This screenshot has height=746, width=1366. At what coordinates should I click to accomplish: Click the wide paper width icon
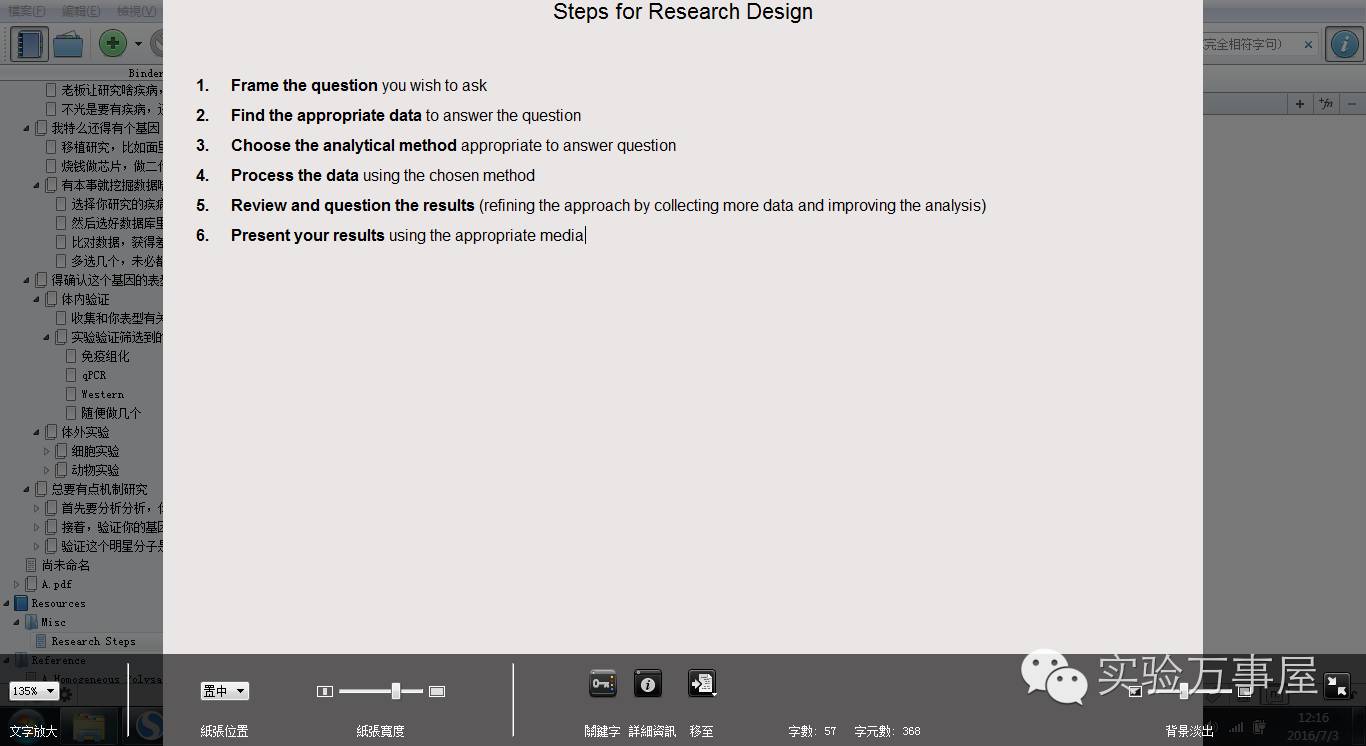point(437,691)
